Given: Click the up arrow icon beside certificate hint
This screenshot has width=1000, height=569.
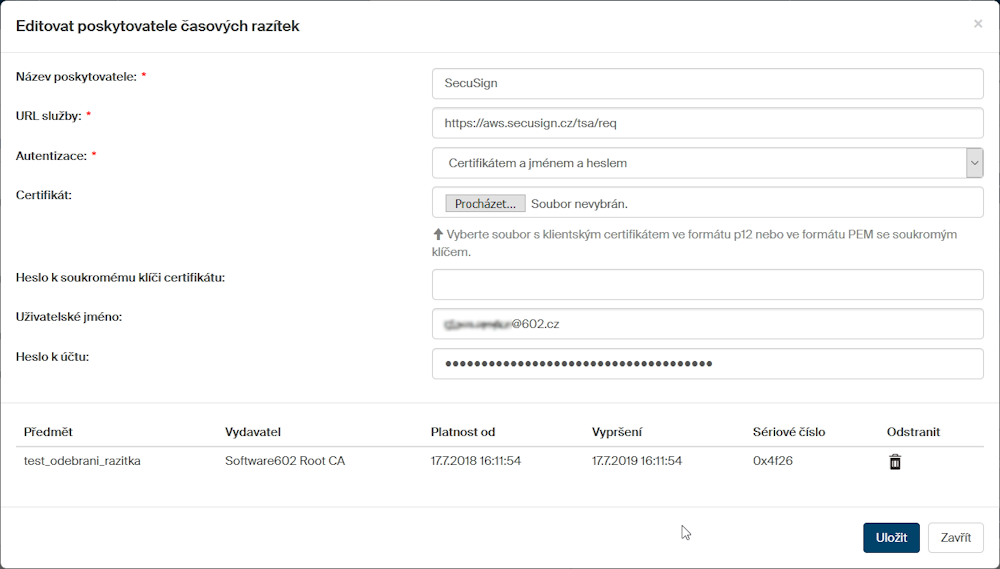Looking at the screenshot, I should [438, 234].
